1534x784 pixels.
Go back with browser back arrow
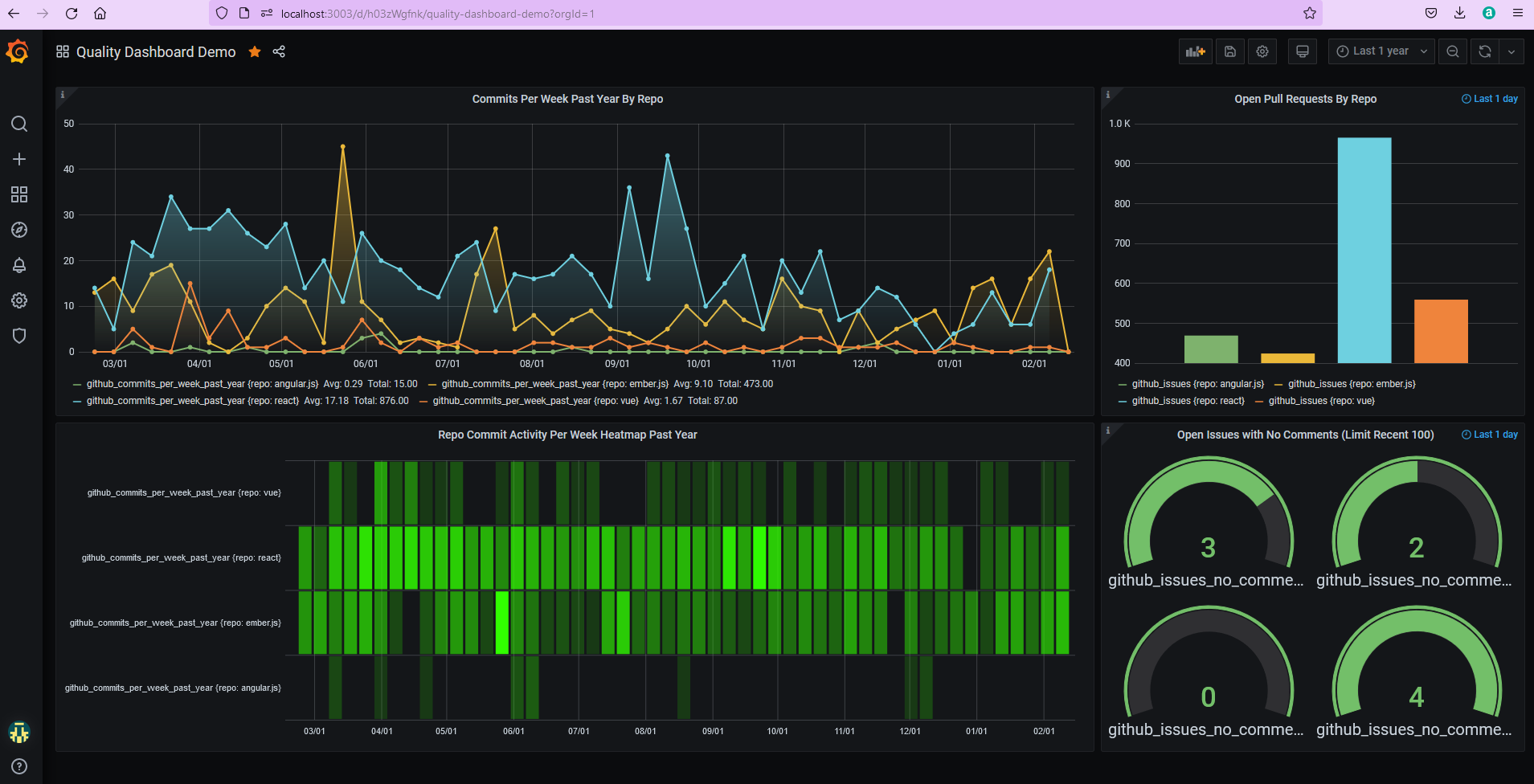14,13
